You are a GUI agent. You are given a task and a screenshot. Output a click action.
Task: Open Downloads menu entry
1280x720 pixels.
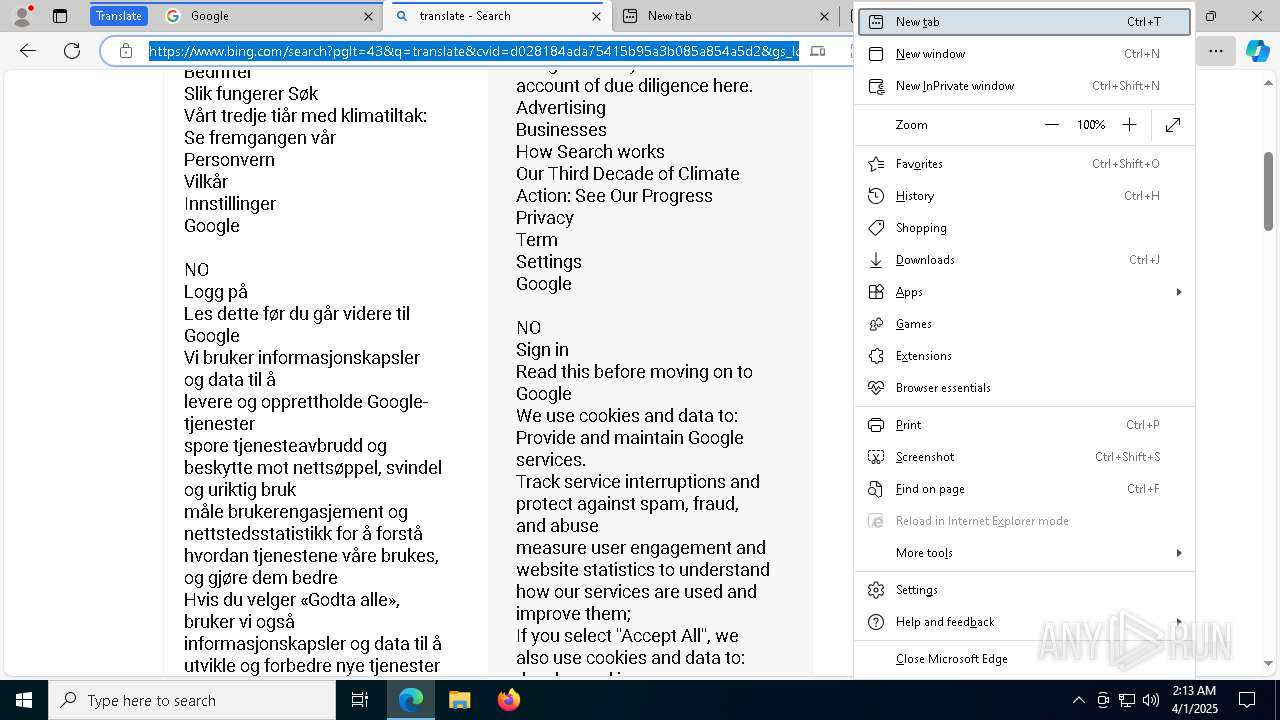tap(1025, 260)
